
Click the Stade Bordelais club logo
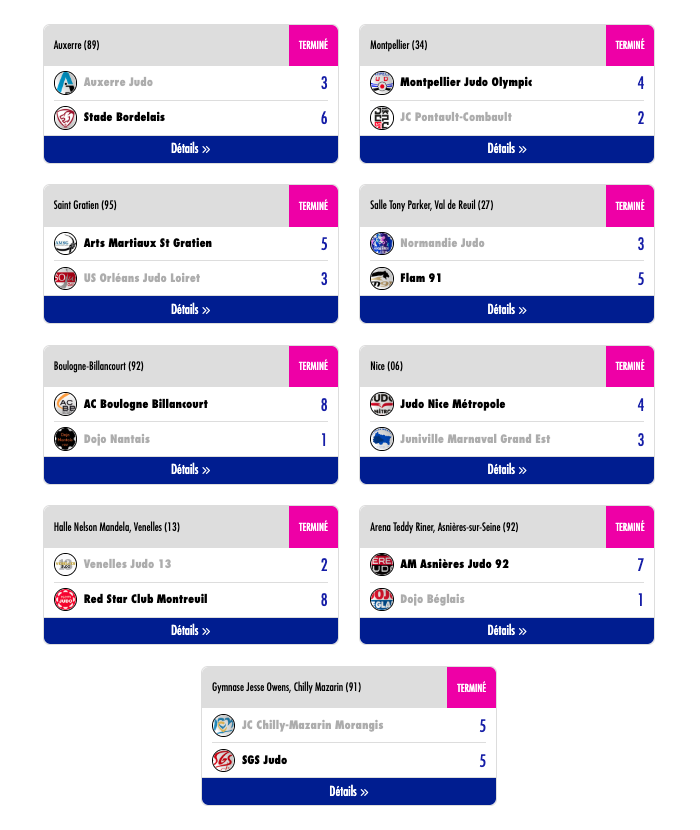(65, 117)
